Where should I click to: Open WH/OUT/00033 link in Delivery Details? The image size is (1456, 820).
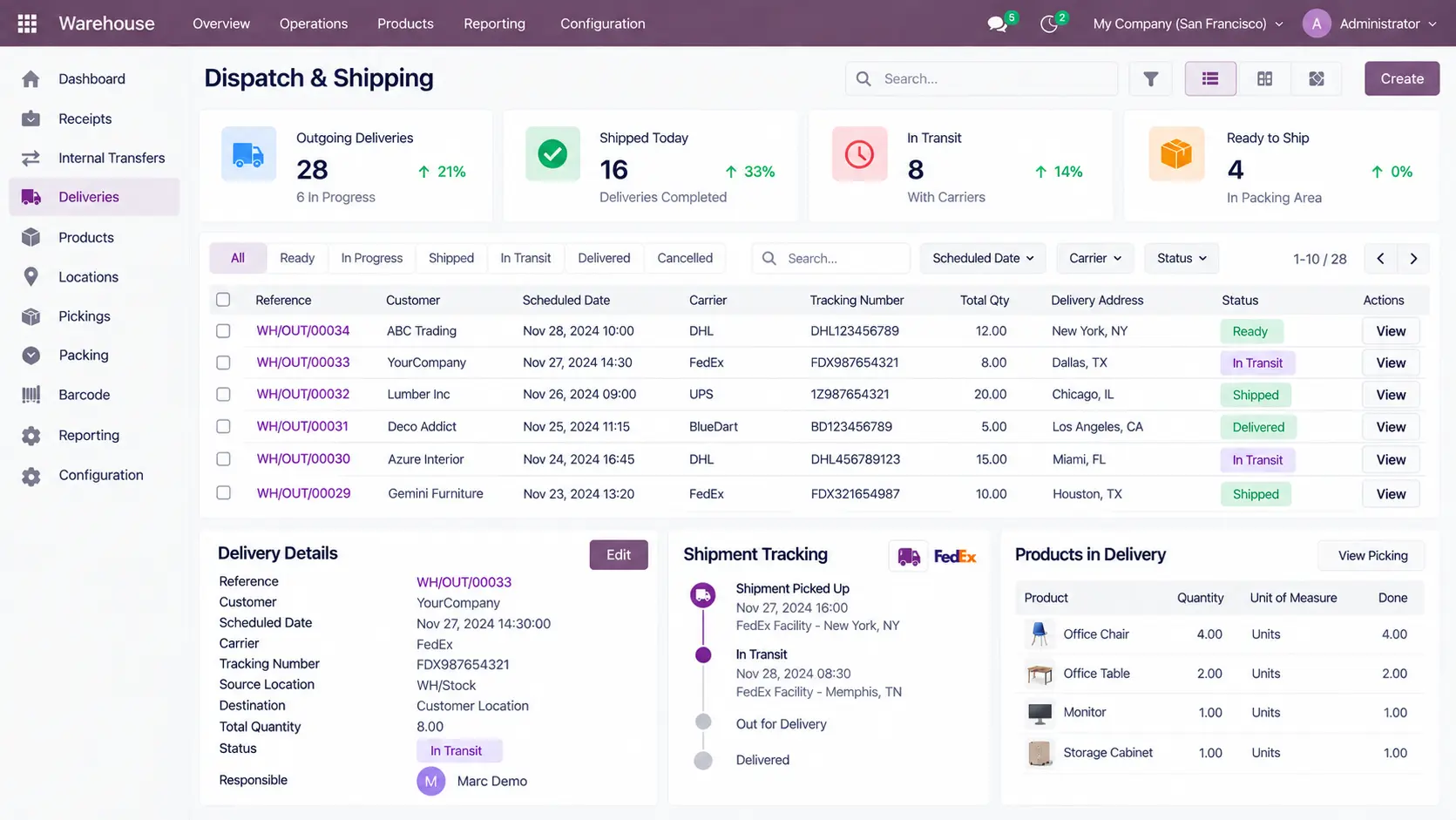pos(464,582)
